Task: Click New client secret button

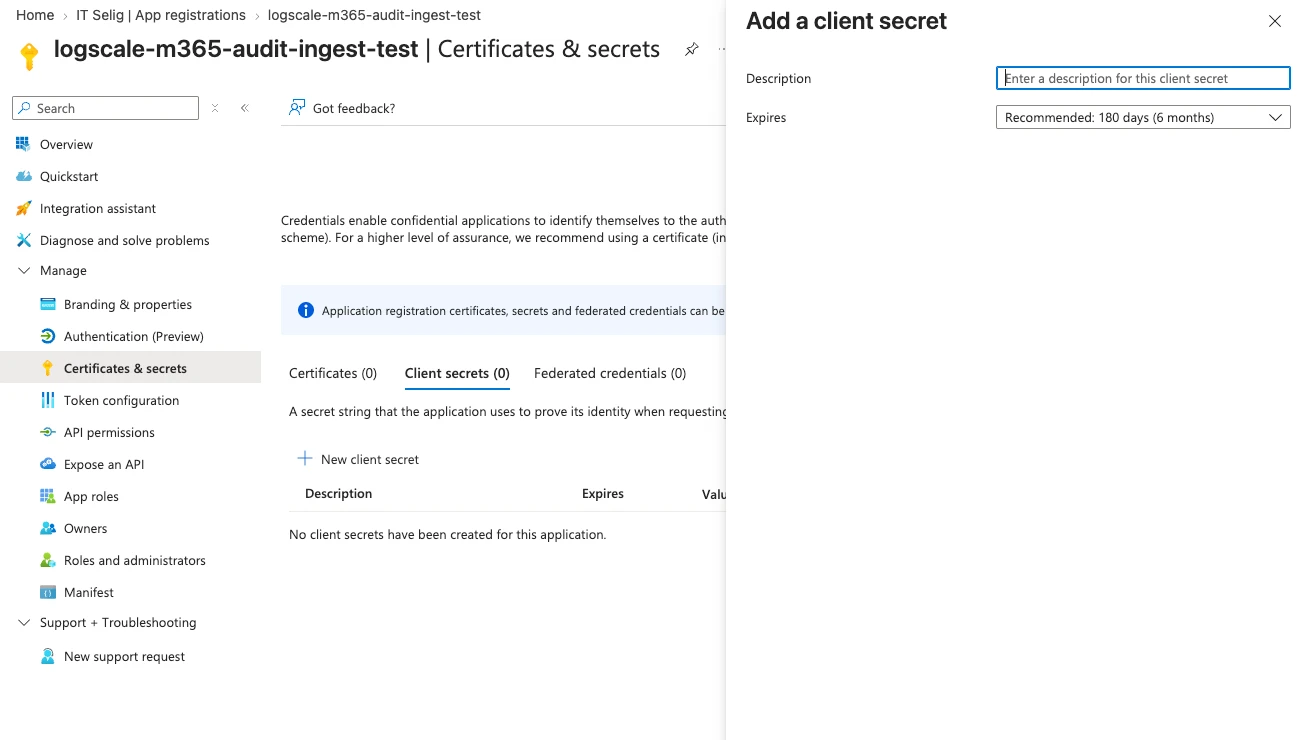Action: tap(358, 459)
